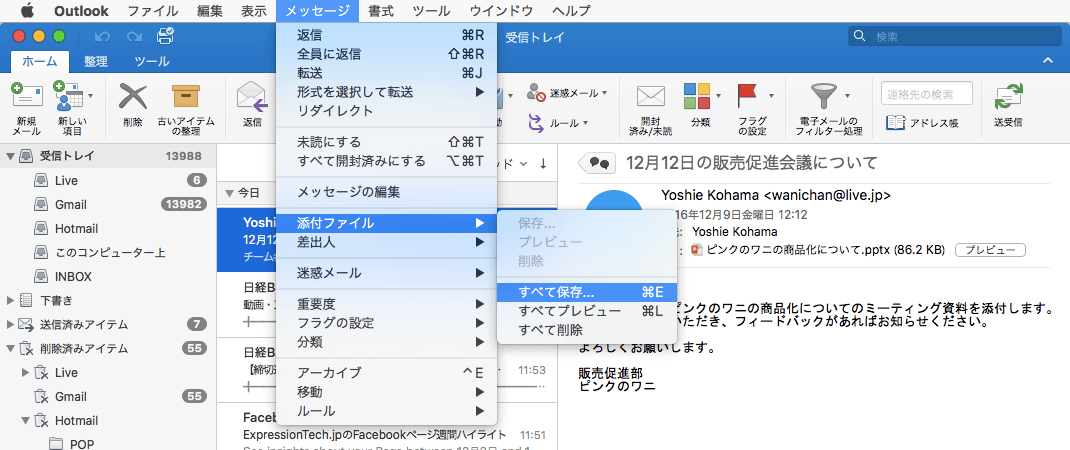The image size is (1070, 450).
Task: Open the New Item dropdown arrow
Action: (91, 96)
